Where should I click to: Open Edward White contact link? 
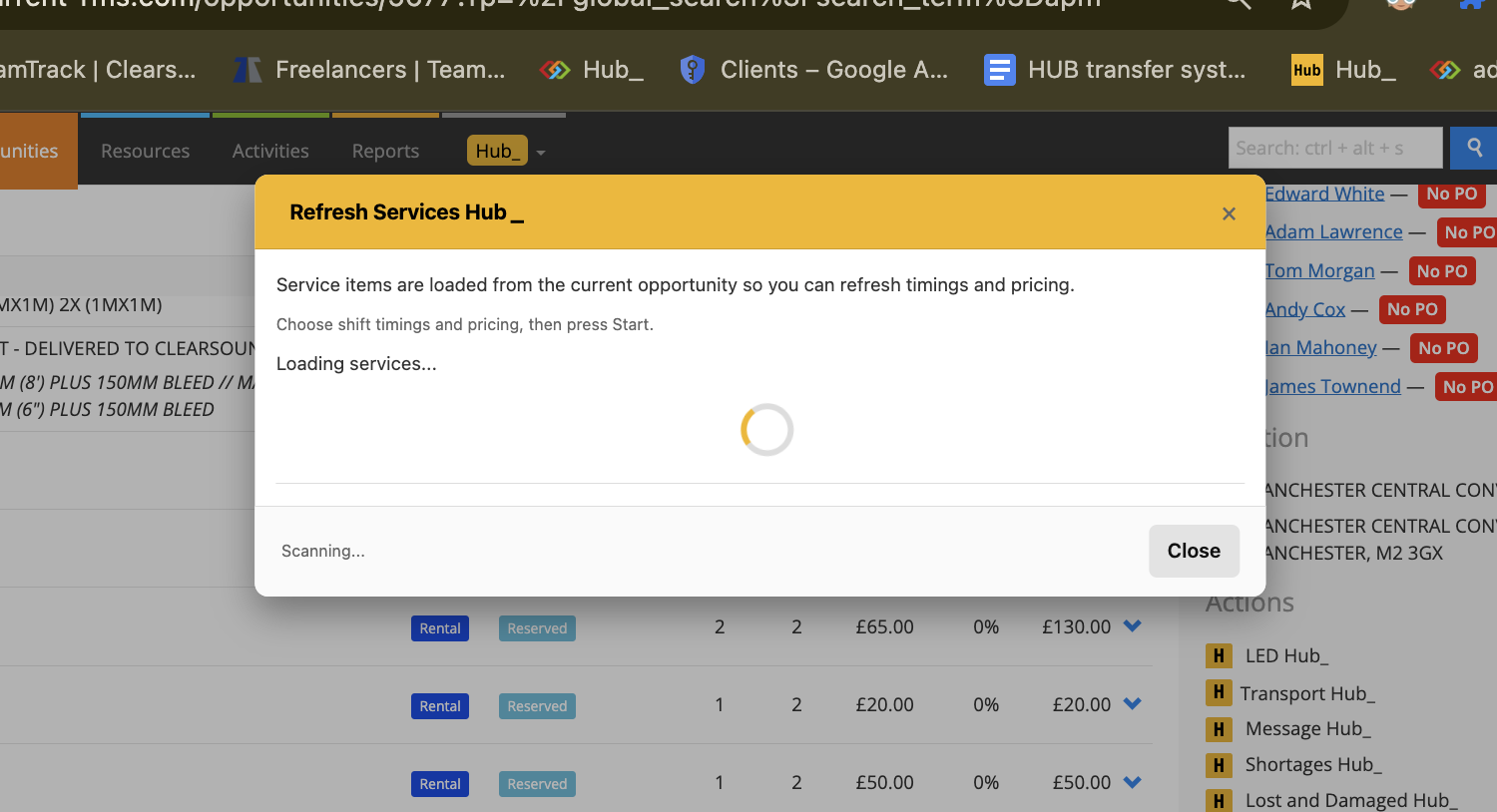tap(1324, 194)
